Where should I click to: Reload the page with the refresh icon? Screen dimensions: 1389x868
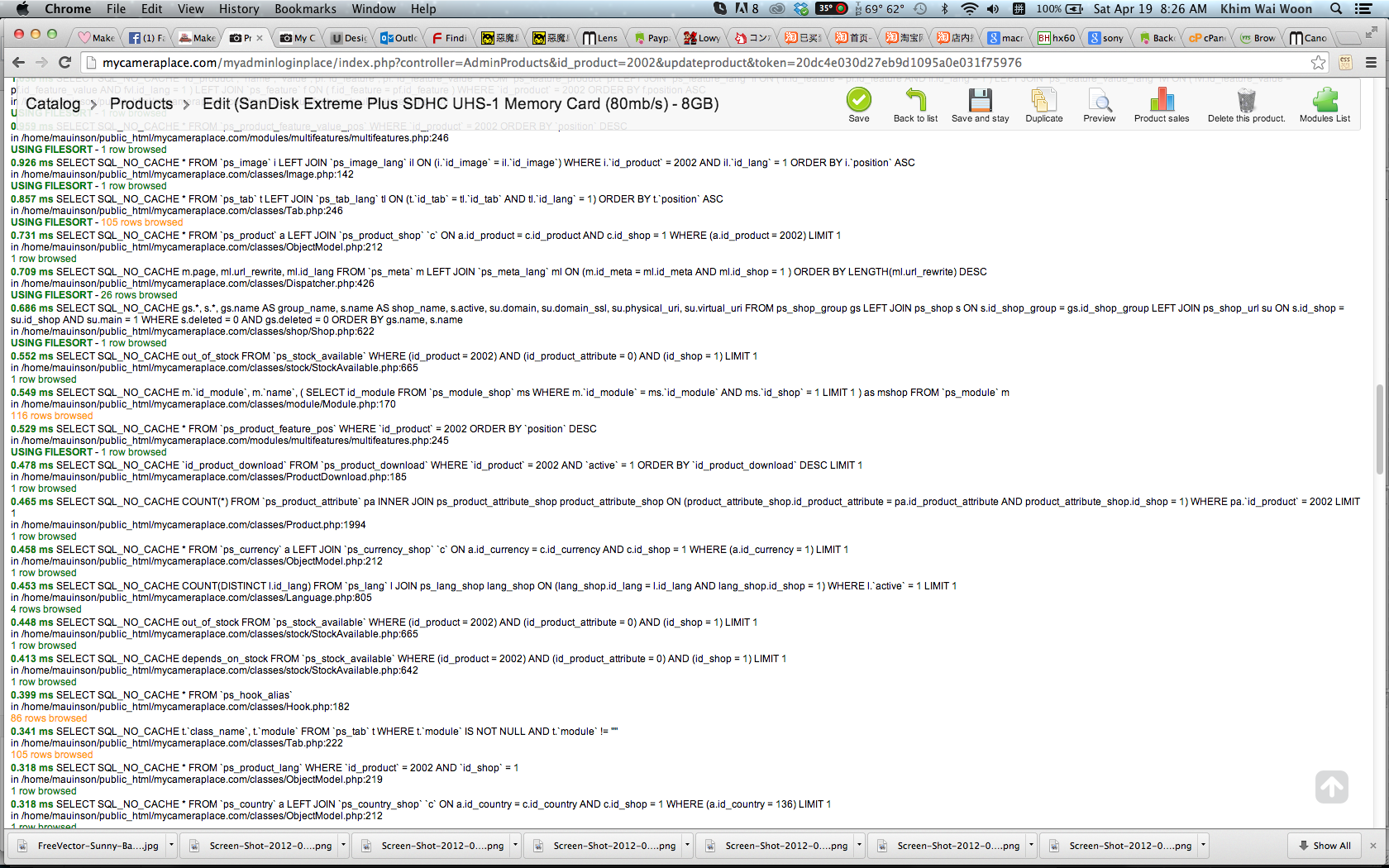[64, 63]
